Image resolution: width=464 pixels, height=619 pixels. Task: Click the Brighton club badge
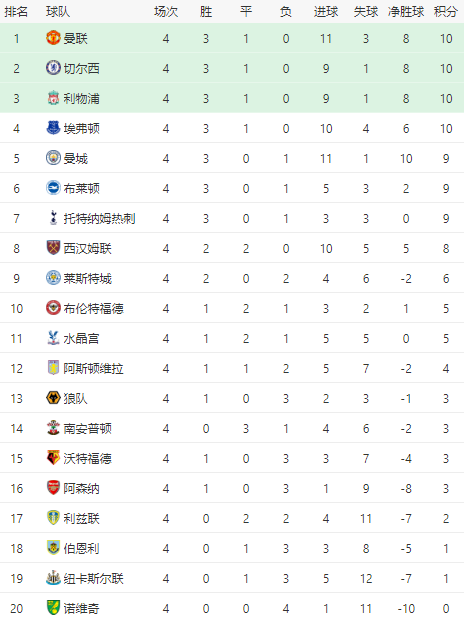[53, 188]
